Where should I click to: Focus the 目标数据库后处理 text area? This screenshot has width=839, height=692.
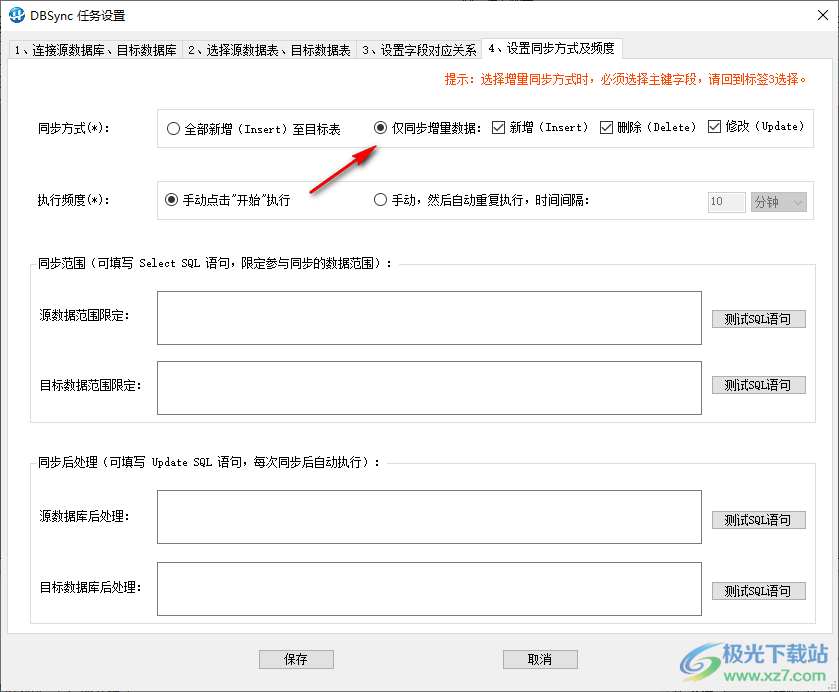pyautogui.click(x=429, y=589)
